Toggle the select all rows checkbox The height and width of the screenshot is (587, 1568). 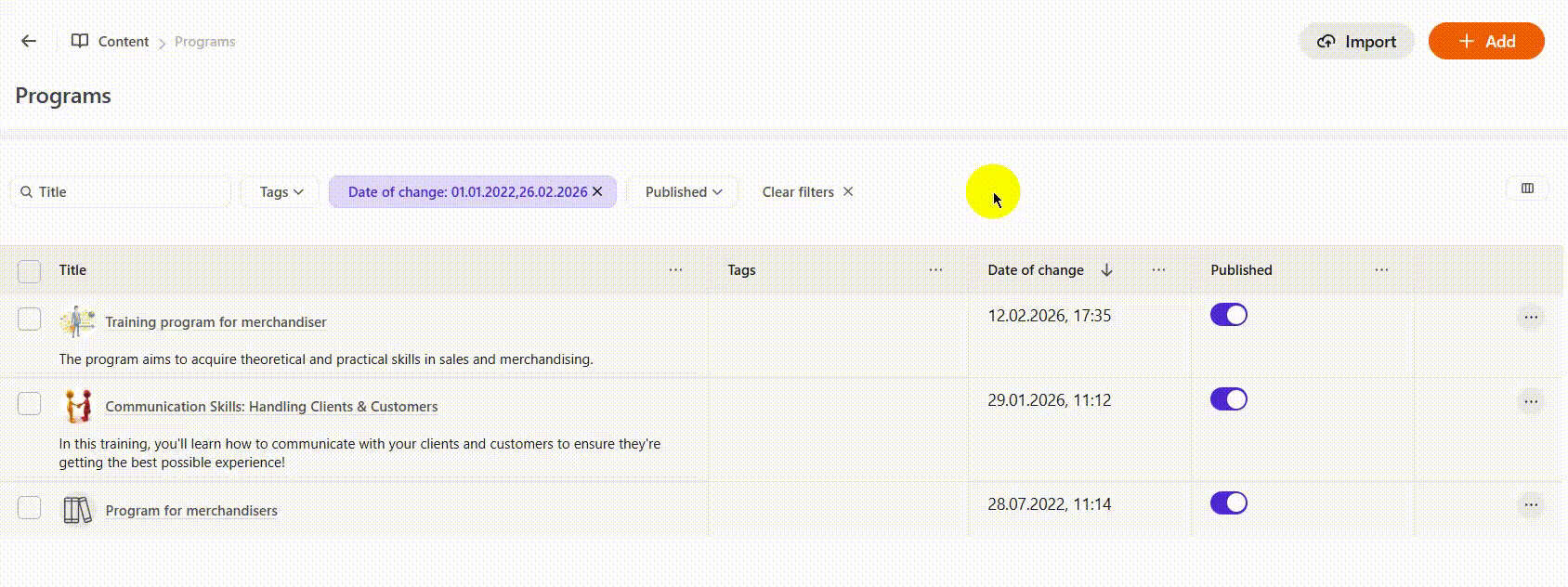pos(30,271)
